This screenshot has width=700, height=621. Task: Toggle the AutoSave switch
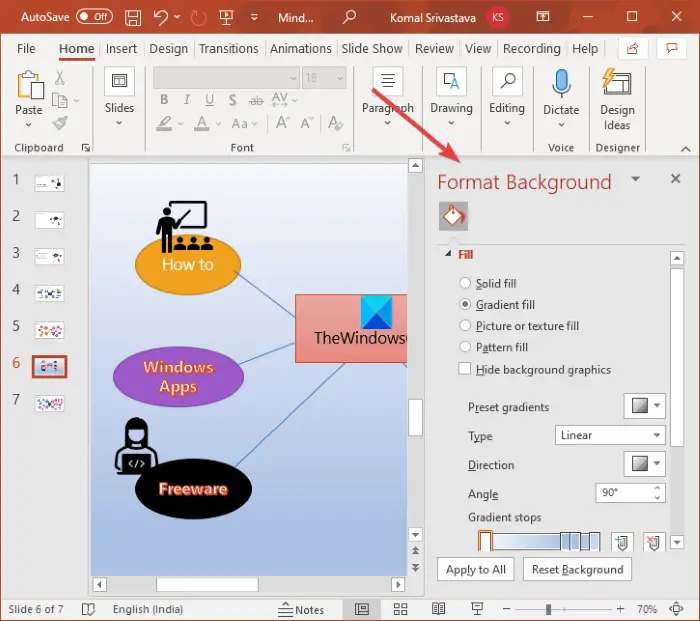coord(94,17)
